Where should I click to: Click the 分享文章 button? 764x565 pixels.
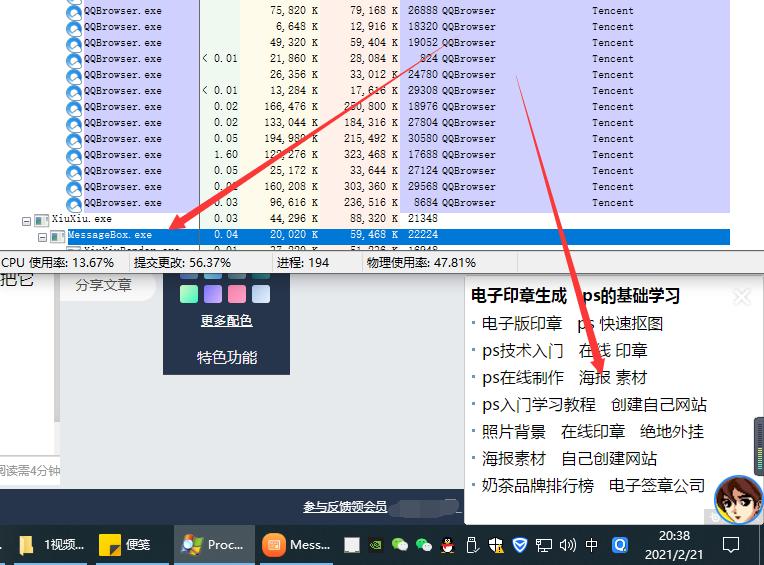[x=104, y=285]
